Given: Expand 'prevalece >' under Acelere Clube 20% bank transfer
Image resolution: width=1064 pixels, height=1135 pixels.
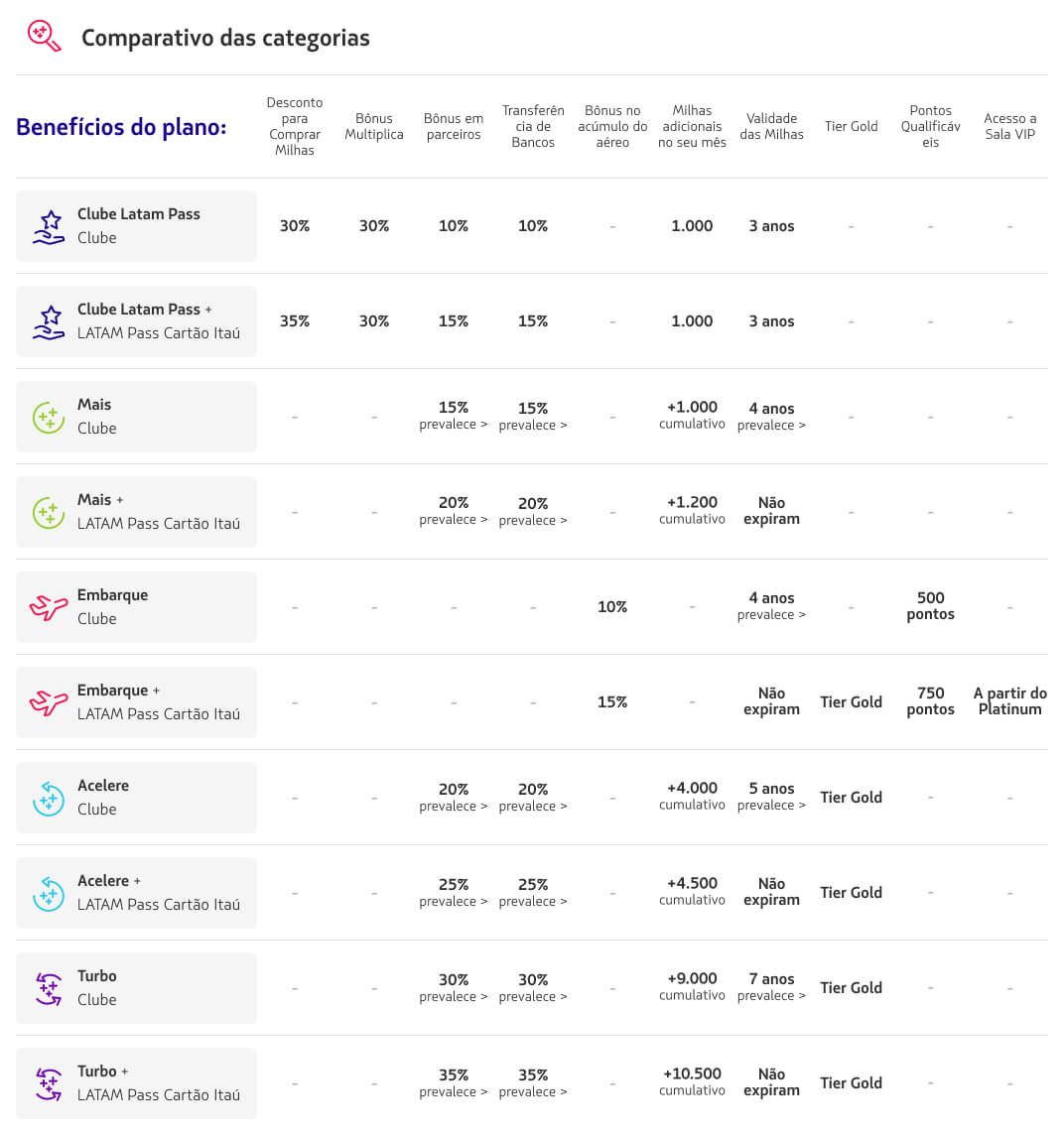Looking at the screenshot, I should pyautogui.click(x=533, y=806).
